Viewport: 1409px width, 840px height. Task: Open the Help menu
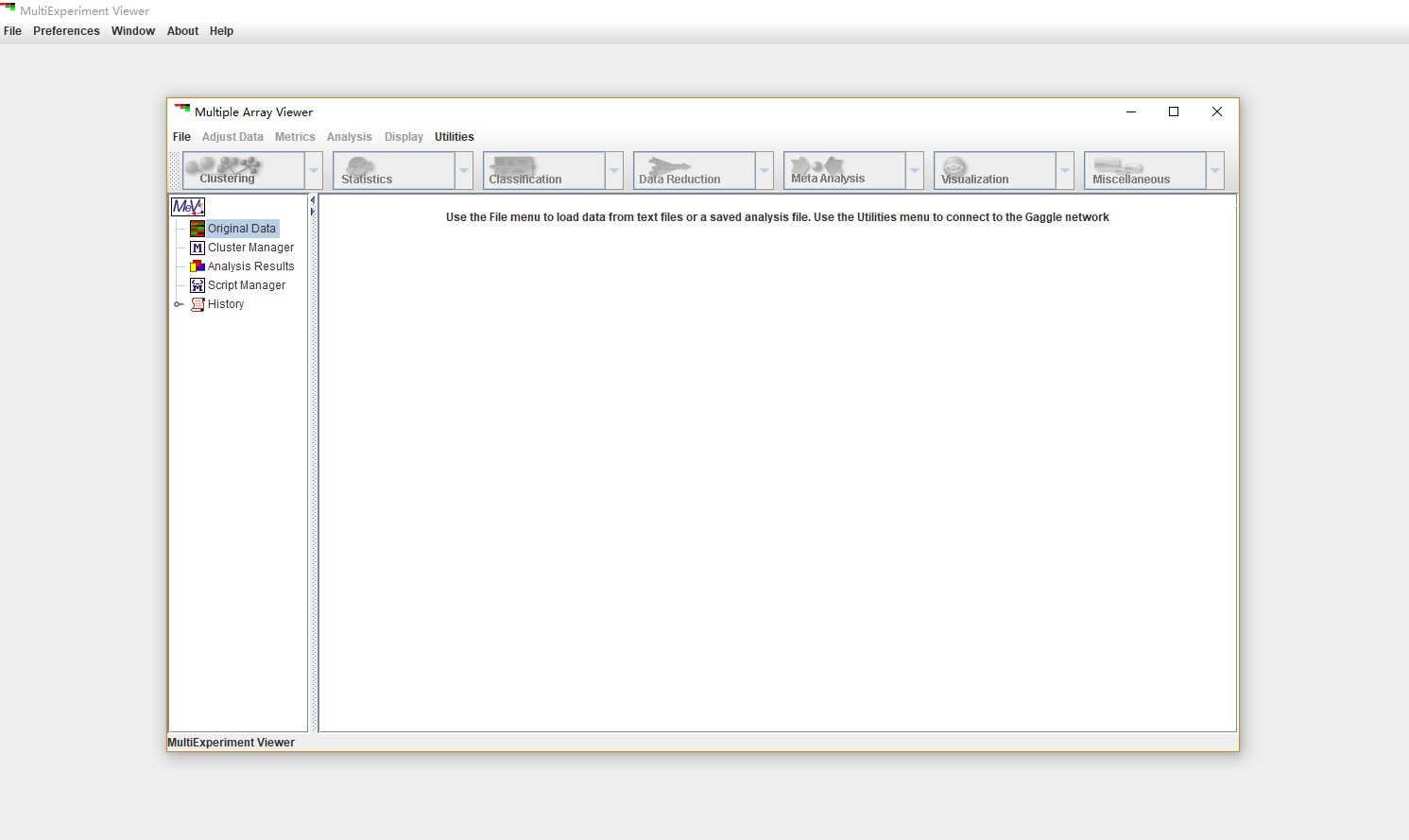coord(221,31)
